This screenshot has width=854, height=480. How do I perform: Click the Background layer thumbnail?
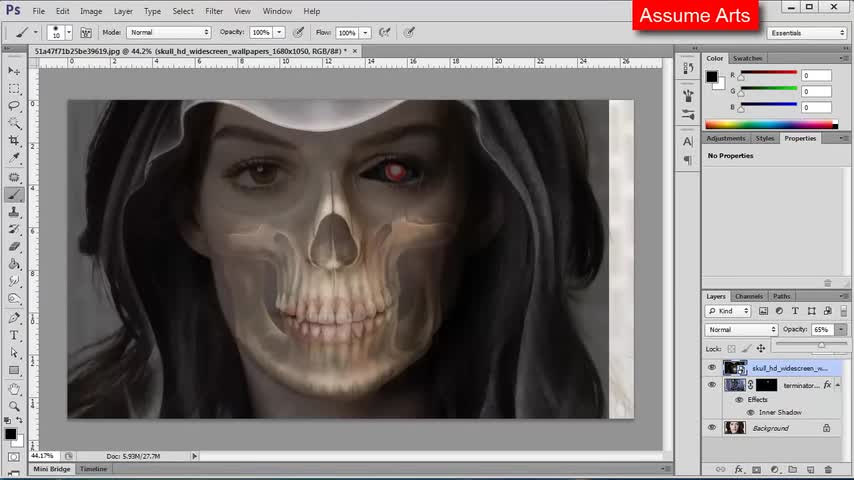(x=735, y=428)
